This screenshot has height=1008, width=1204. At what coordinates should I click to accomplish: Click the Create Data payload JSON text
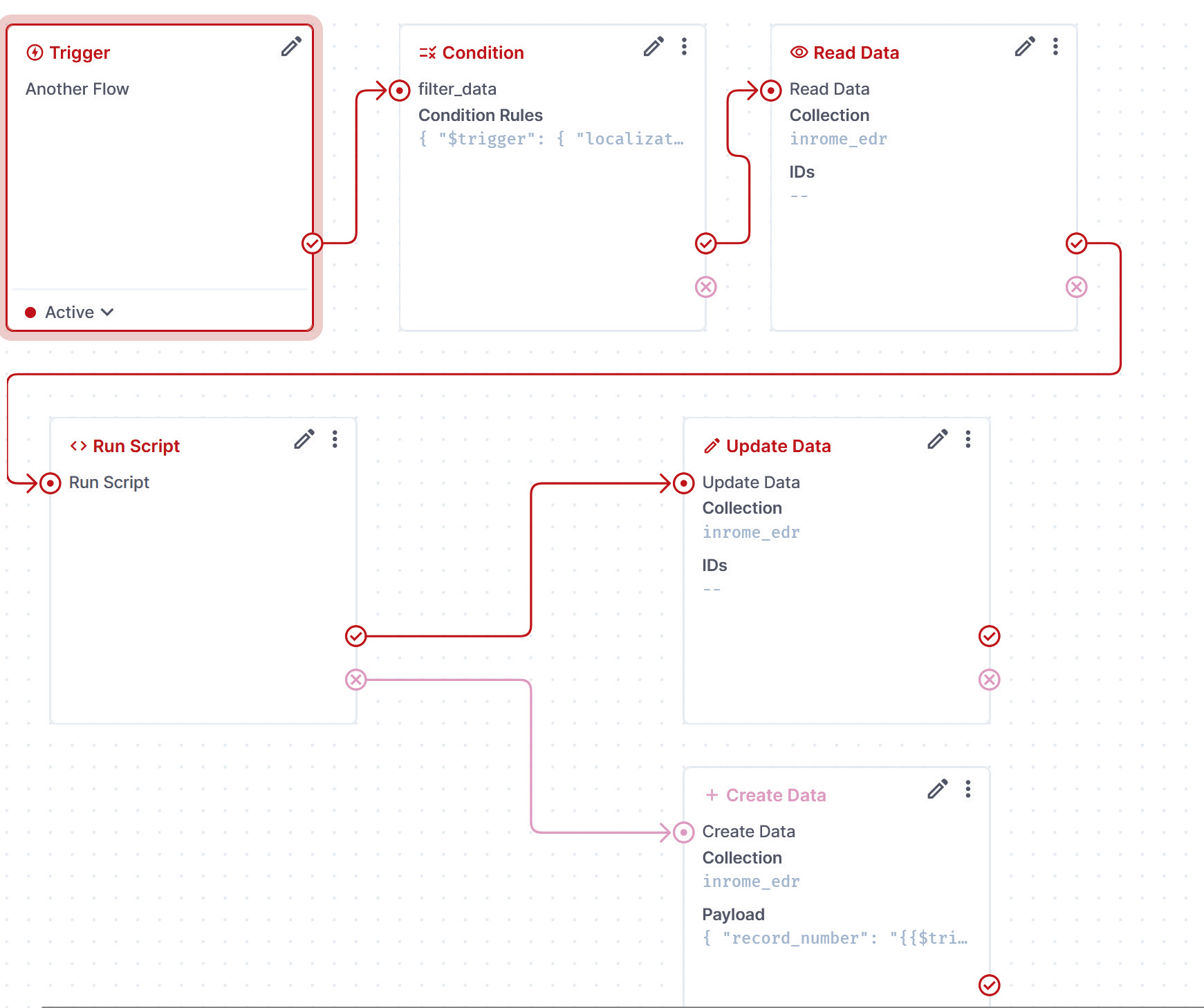pos(835,938)
